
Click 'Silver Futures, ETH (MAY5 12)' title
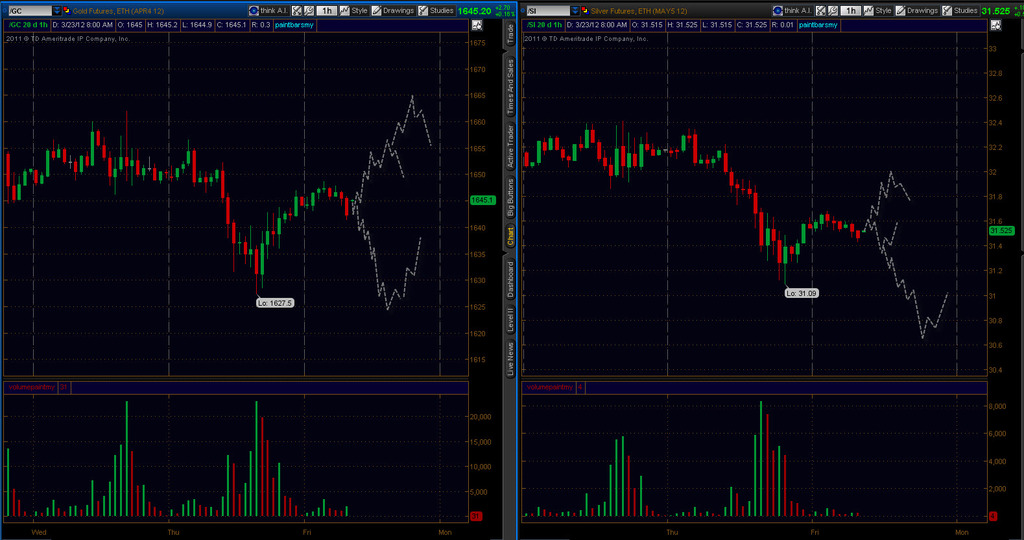(x=639, y=11)
